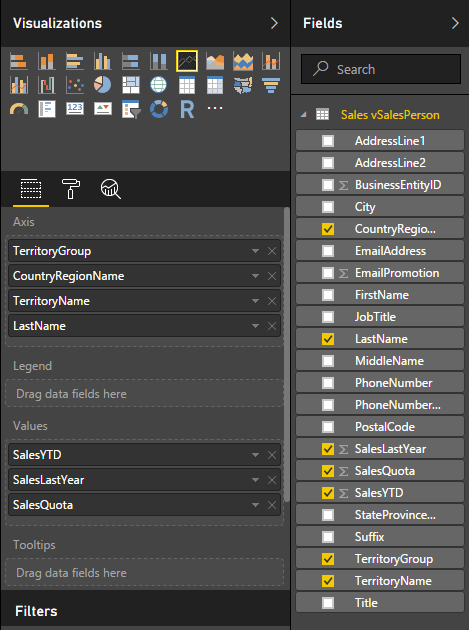Check the City field checkbox

click(x=328, y=207)
